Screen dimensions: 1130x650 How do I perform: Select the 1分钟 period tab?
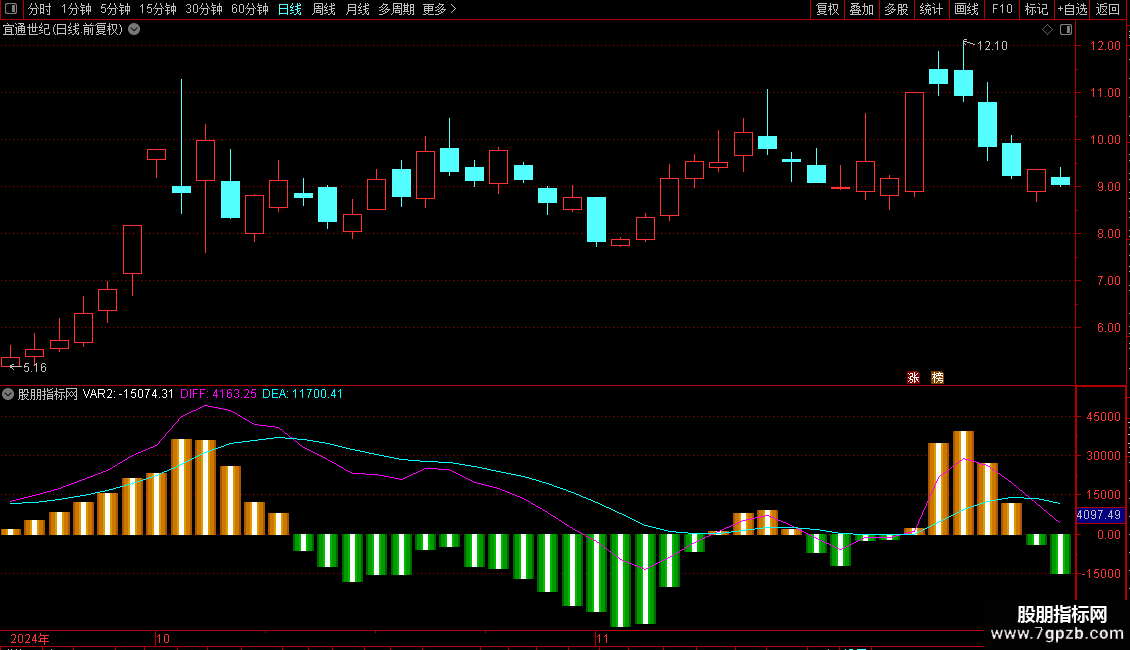[x=76, y=9]
